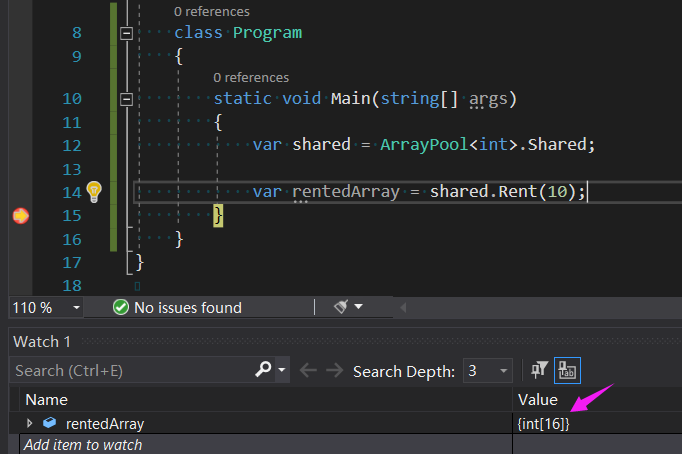Click the pin filter icon in Watch toolbar
This screenshot has width=682, height=454.
[539, 371]
